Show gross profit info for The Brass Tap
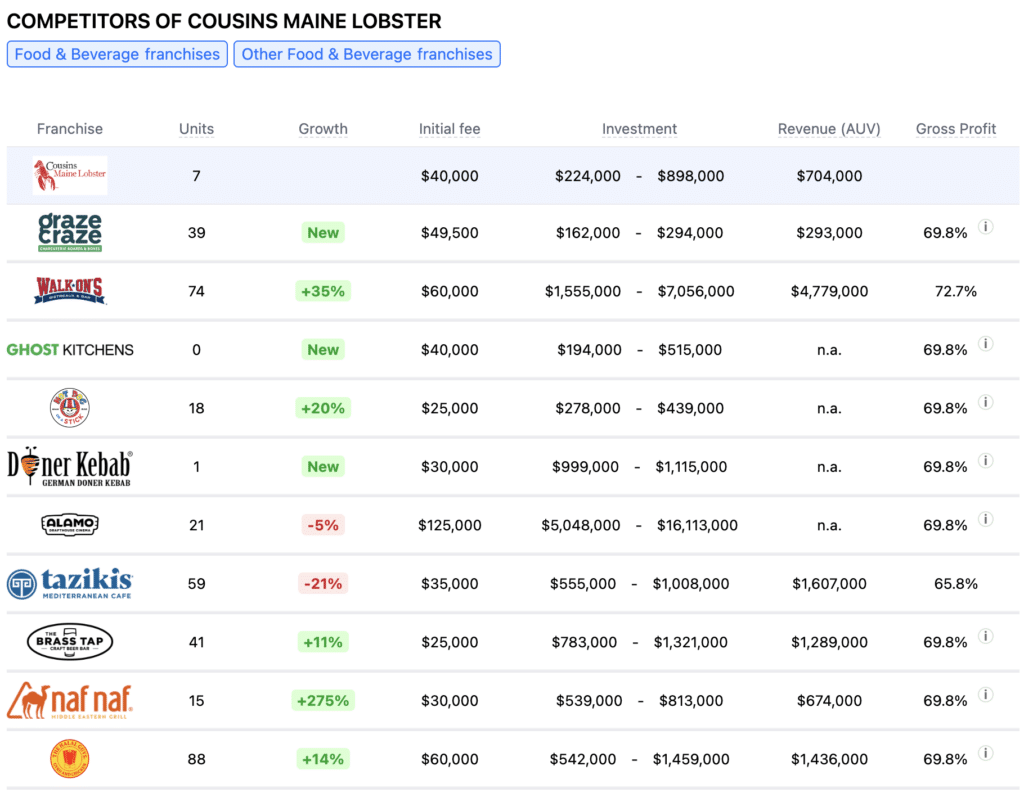This screenshot has width=1024, height=802. click(x=985, y=635)
